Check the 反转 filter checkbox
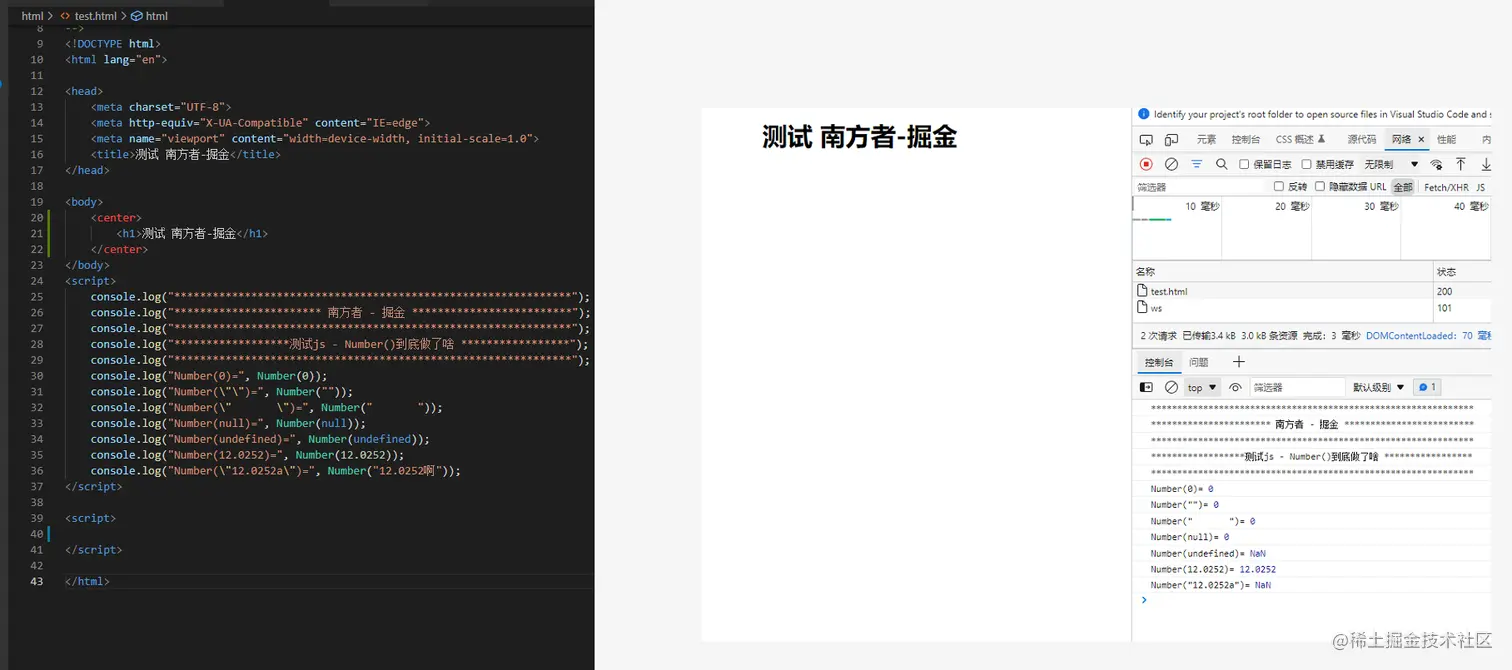 coord(1279,187)
